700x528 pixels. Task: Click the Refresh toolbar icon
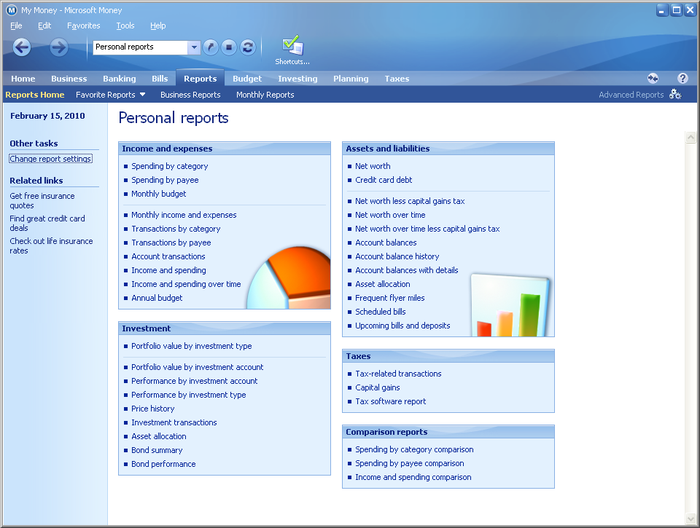click(x=247, y=47)
